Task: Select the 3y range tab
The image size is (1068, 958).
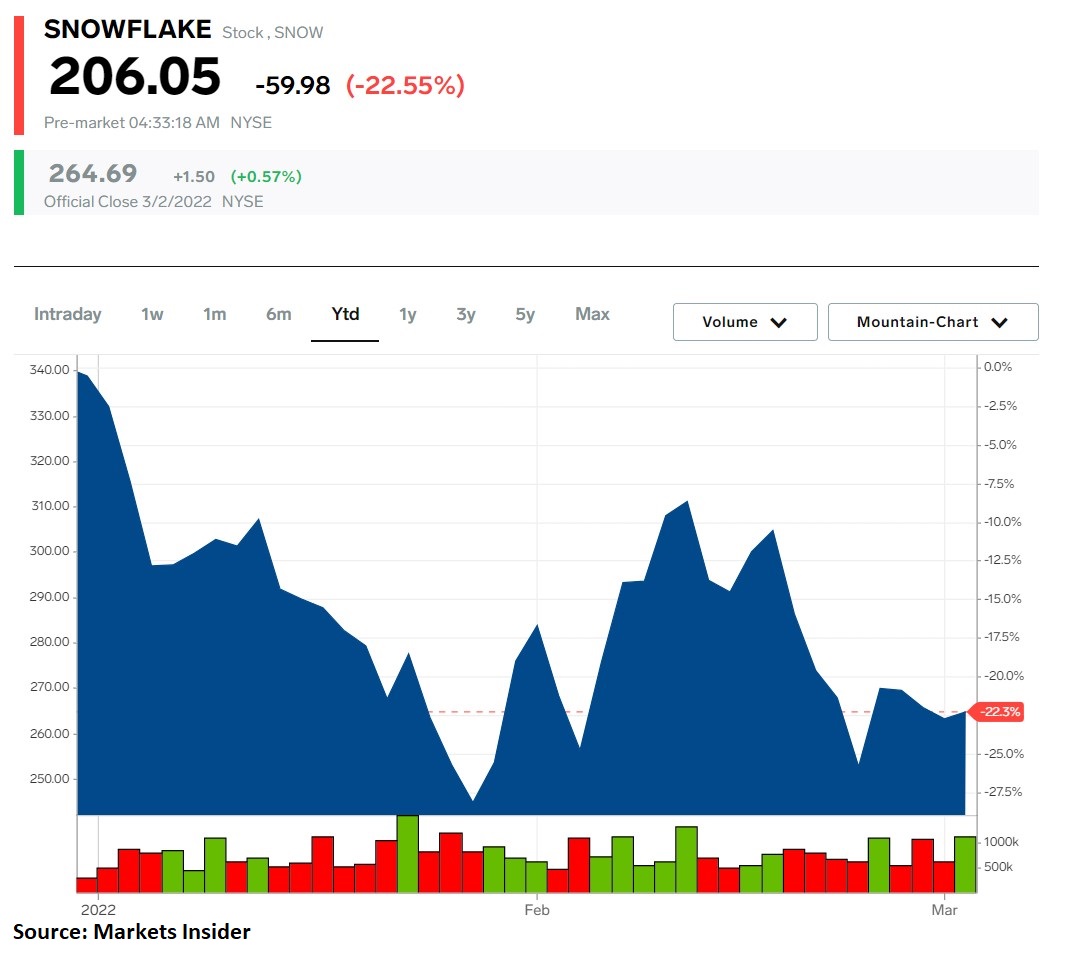Action: pos(466,315)
